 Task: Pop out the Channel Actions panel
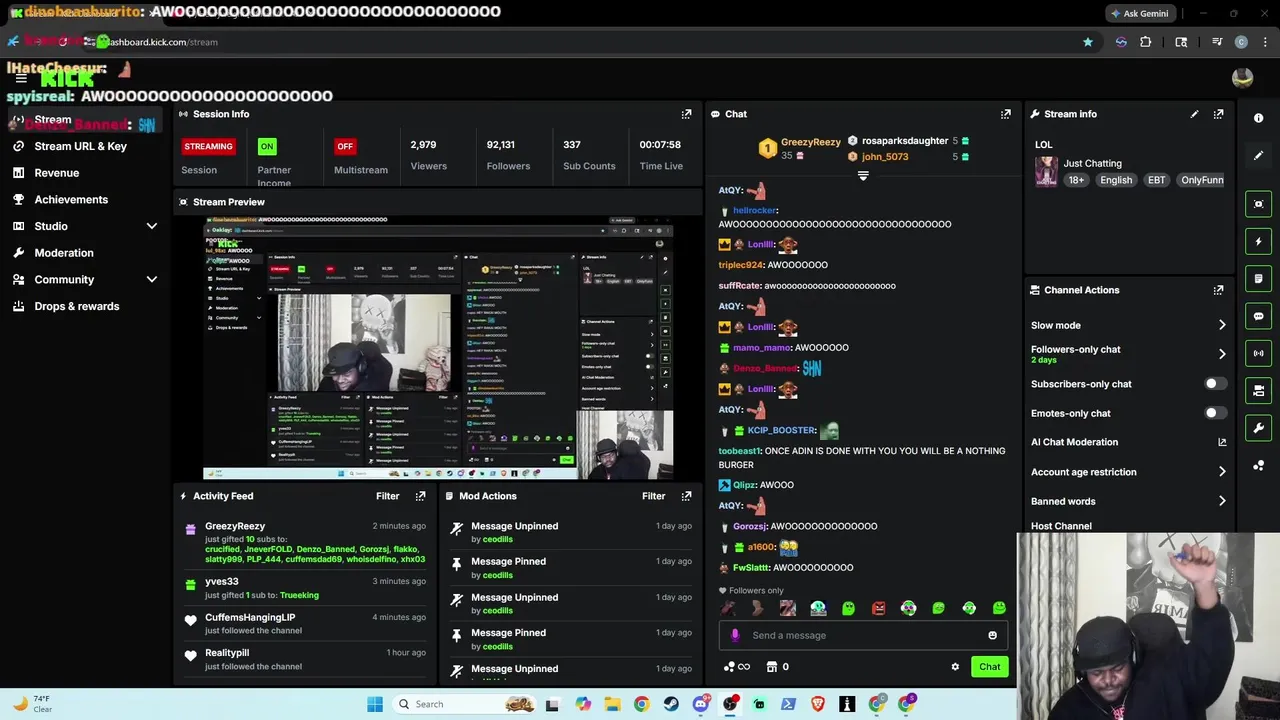(x=1218, y=290)
